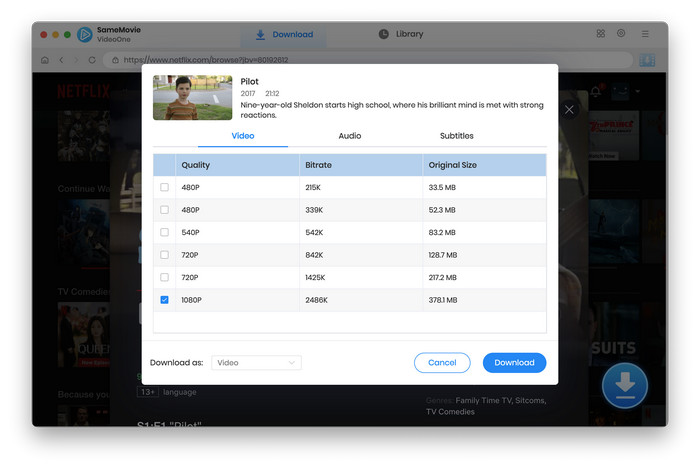Screen dimensions: 700x469
Task: Close the Netflix detail overlay X
Action: click(x=569, y=110)
